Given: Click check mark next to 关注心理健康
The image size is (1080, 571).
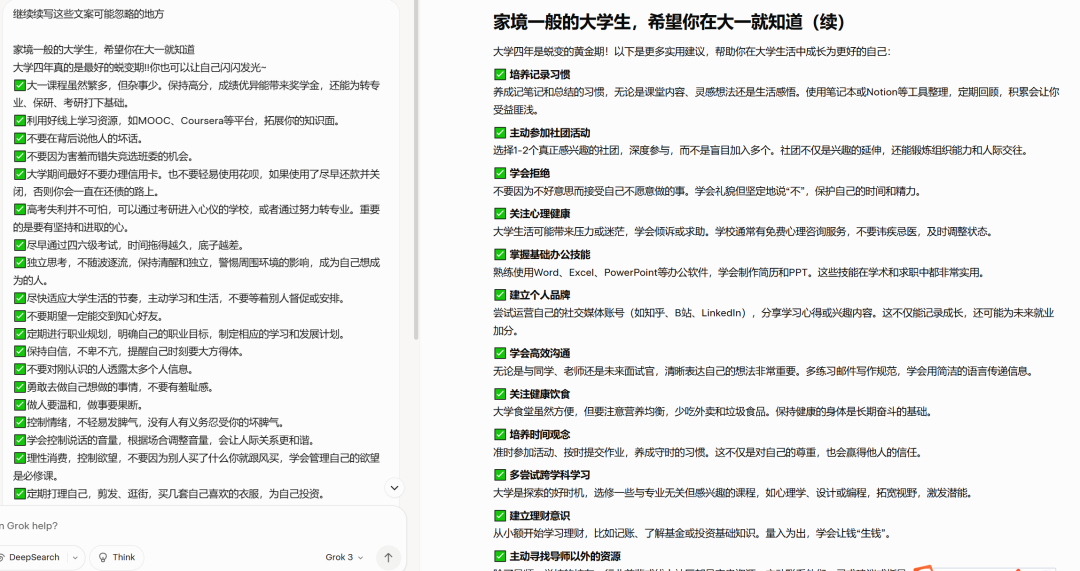Looking at the screenshot, I should (x=500, y=213).
